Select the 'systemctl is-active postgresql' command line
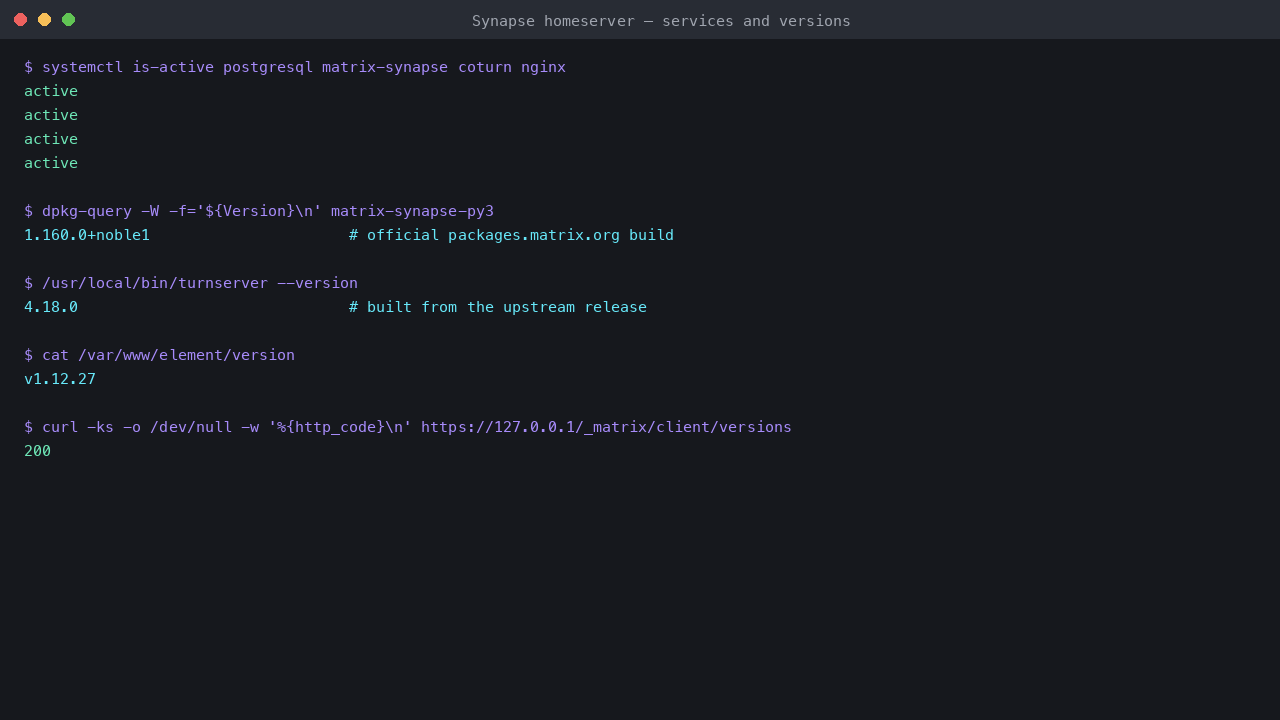 pyautogui.click(x=295, y=67)
